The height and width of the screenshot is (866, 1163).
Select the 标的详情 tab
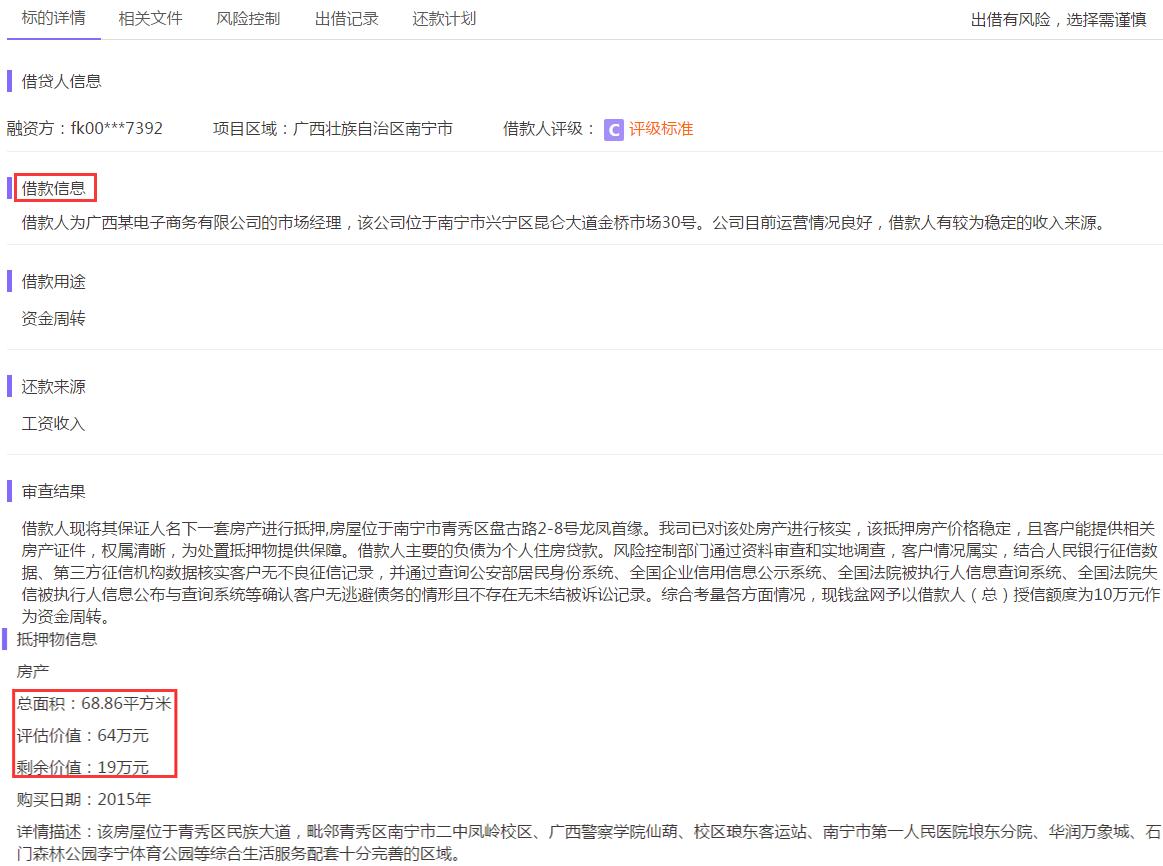tap(53, 18)
